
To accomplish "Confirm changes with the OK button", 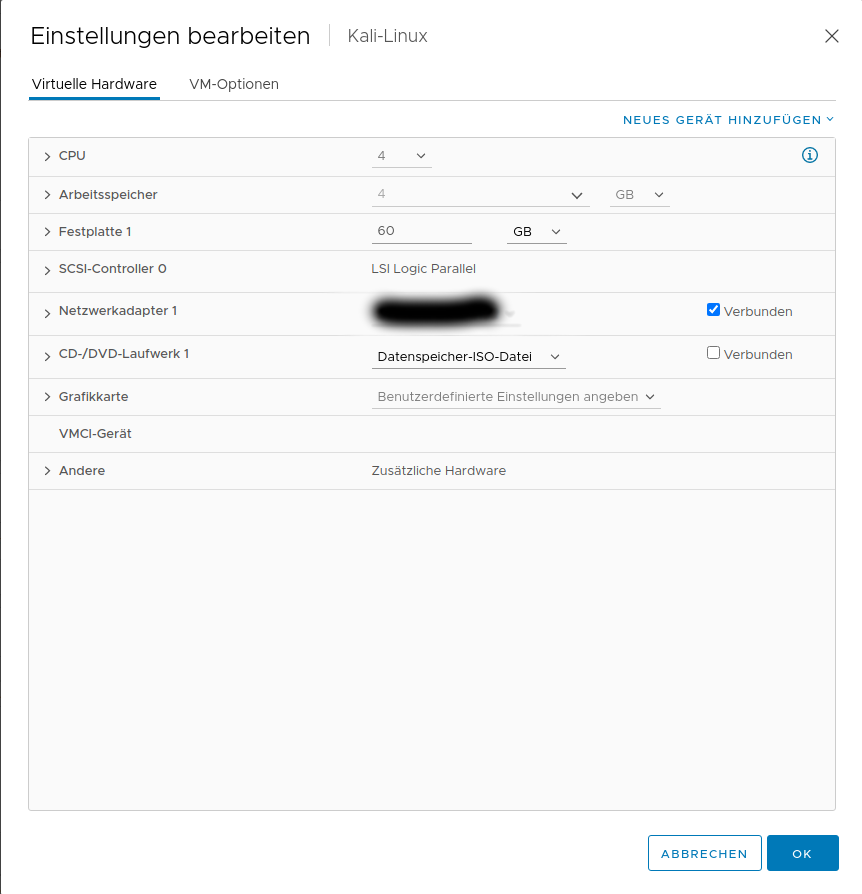I will (x=802, y=853).
